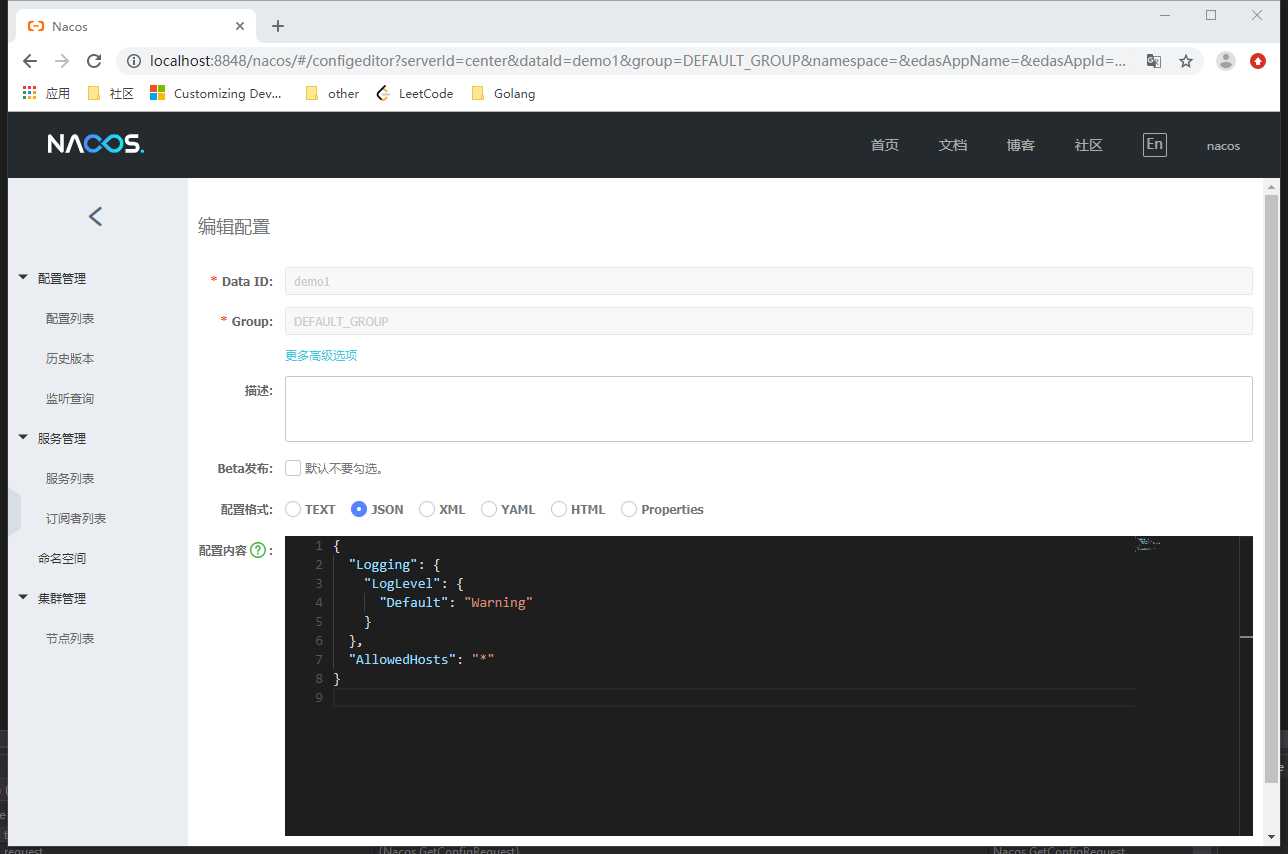Open the other bookmarks folder
Viewport: 1288px width, 854px height.
pos(332,93)
